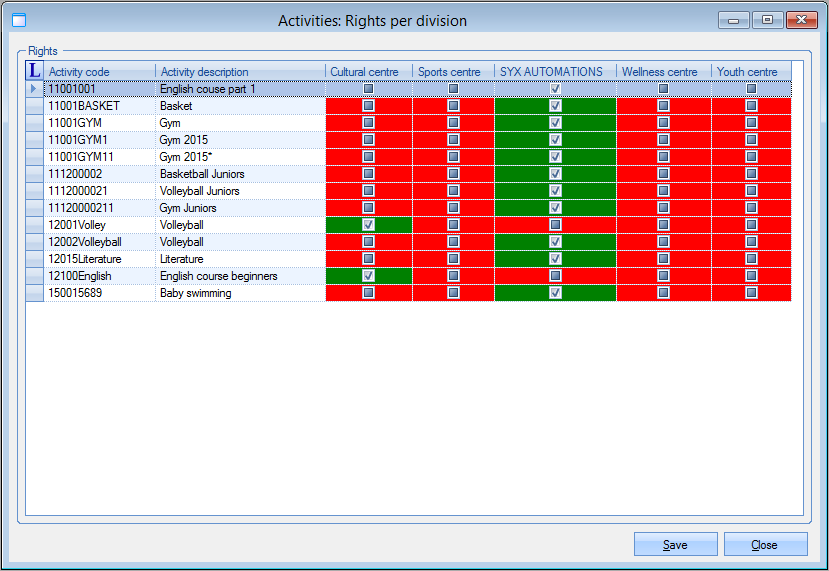
Task: Enable Youth centre for Literature row
Action: pos(751,259)
